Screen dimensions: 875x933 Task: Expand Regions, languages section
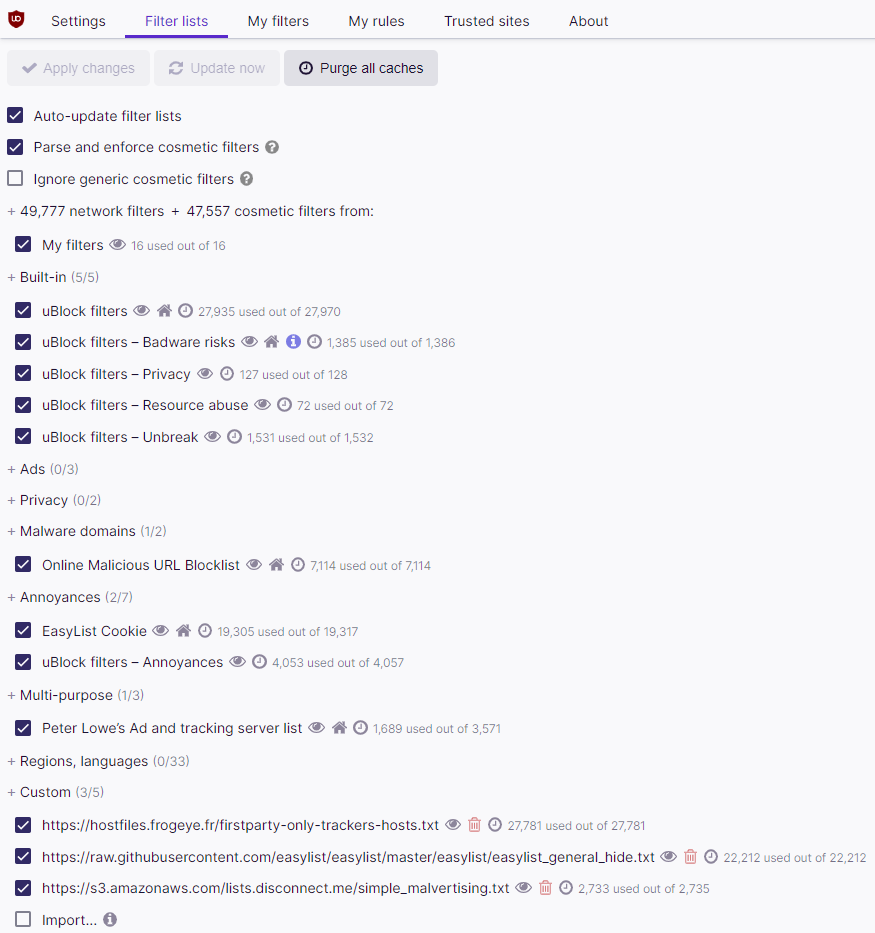(x=98, y=761)
